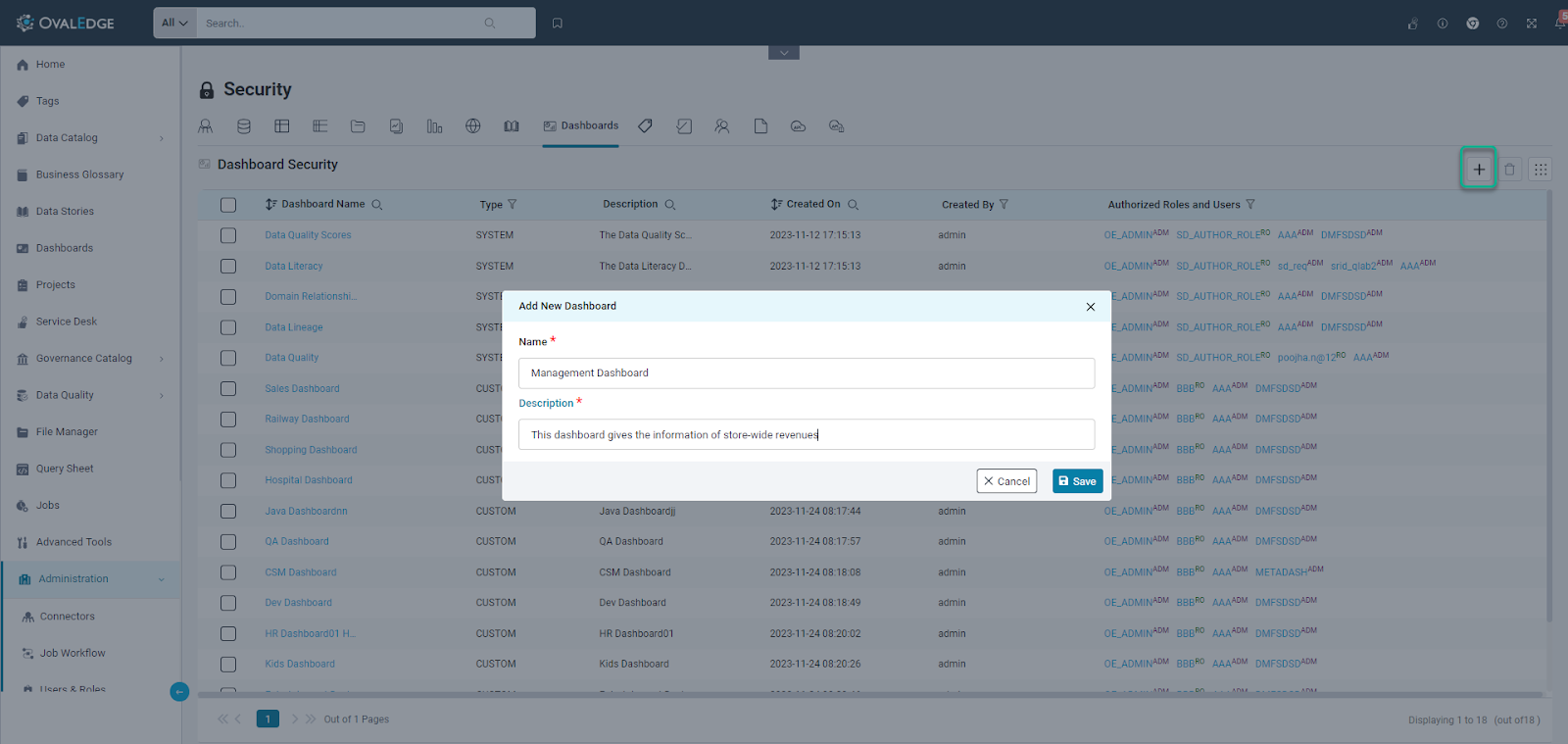Check the CSM Dashboard row checkbox
This screenshot has width=1568, height=744.
coord(228,572)
